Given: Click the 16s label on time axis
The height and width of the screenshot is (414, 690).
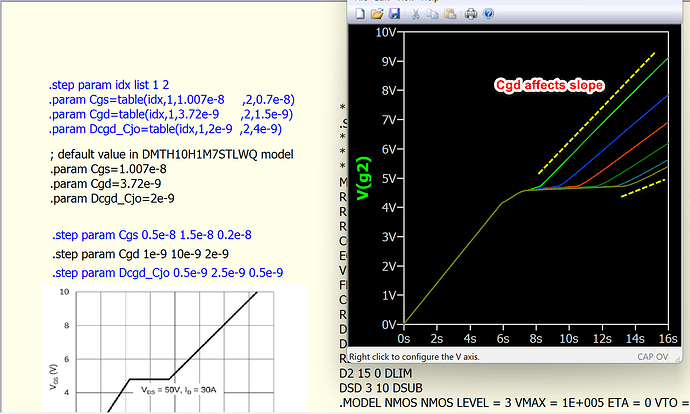Looking at the screenshot, I should click(x=668, y=340).
